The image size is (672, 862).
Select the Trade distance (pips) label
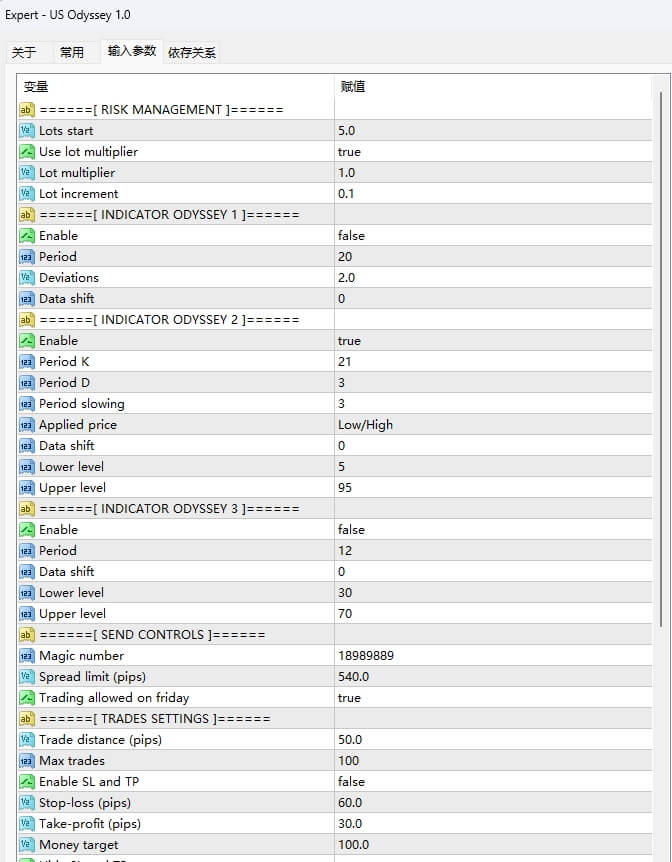[100, 739]
